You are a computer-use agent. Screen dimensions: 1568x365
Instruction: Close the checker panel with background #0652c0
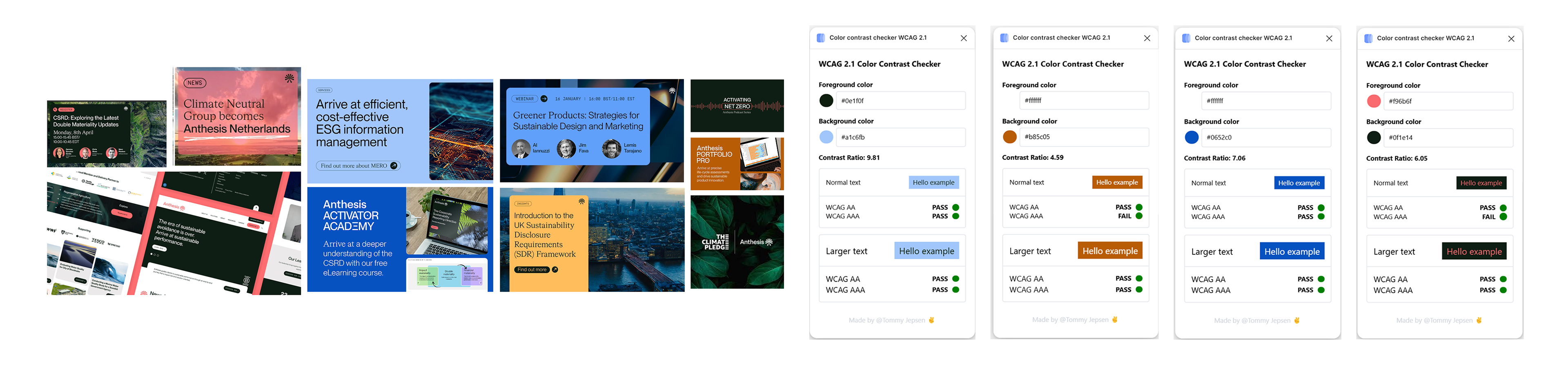(1329, 38)
